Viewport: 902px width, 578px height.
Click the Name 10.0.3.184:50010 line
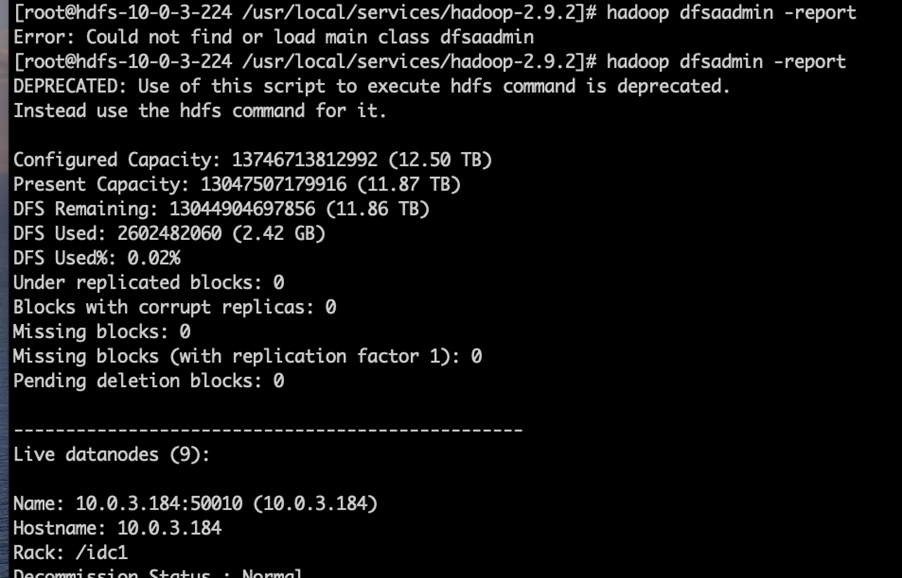point(196,504)
